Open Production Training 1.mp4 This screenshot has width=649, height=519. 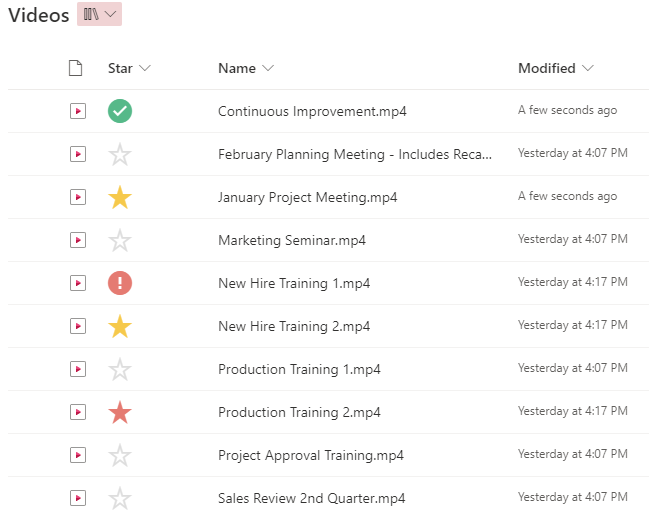tap(299, 370)
